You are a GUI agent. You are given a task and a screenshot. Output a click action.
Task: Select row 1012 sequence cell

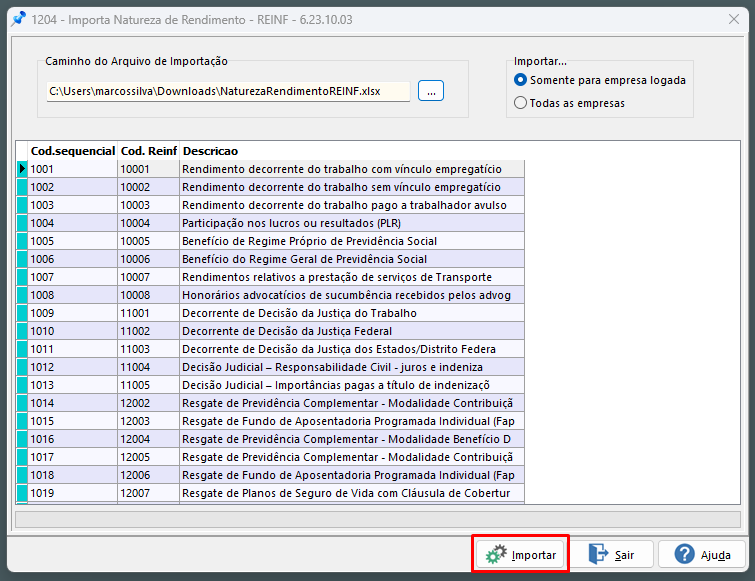[x=72, y=367]
